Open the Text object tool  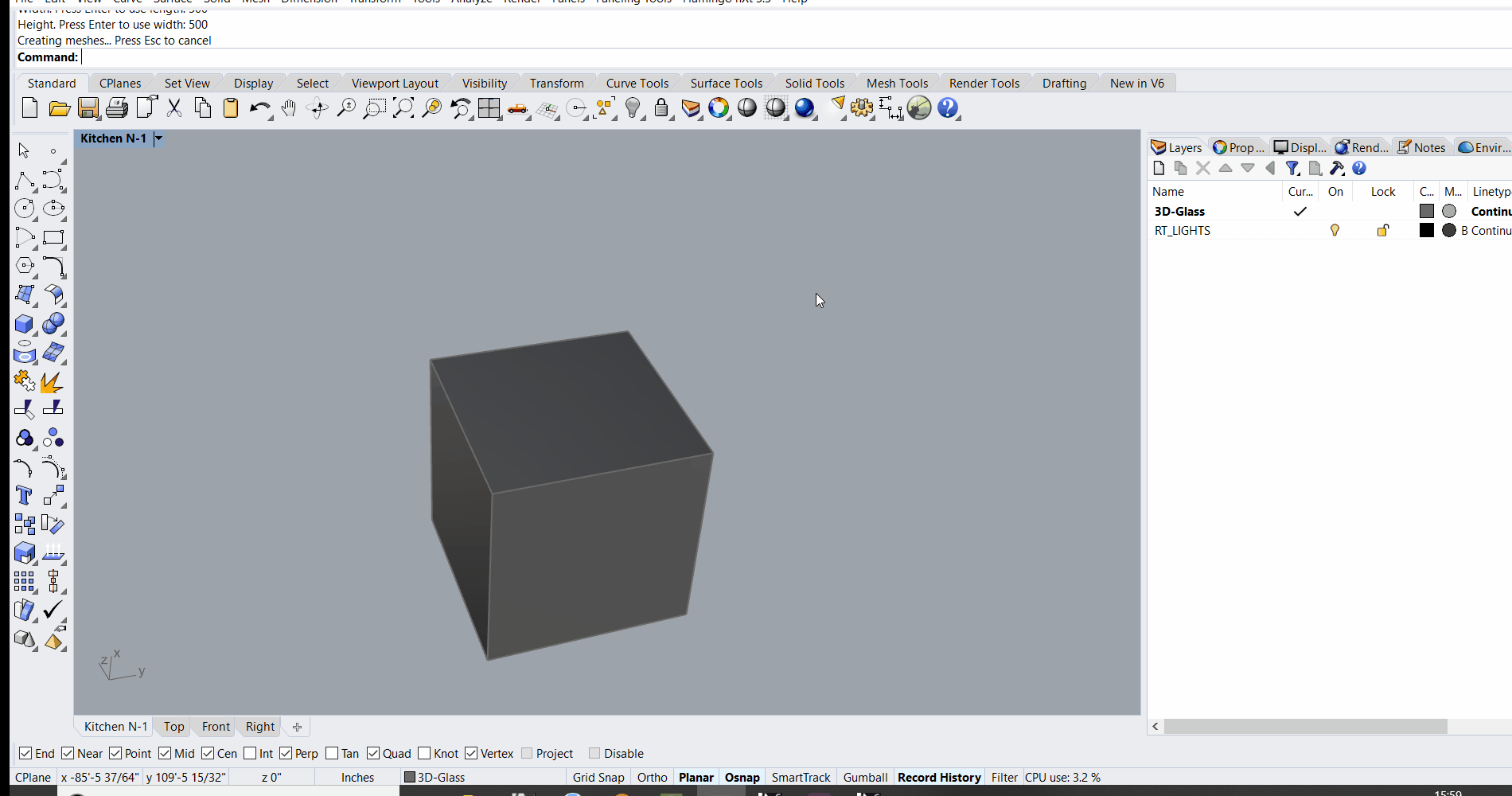[x=24, y=496]
